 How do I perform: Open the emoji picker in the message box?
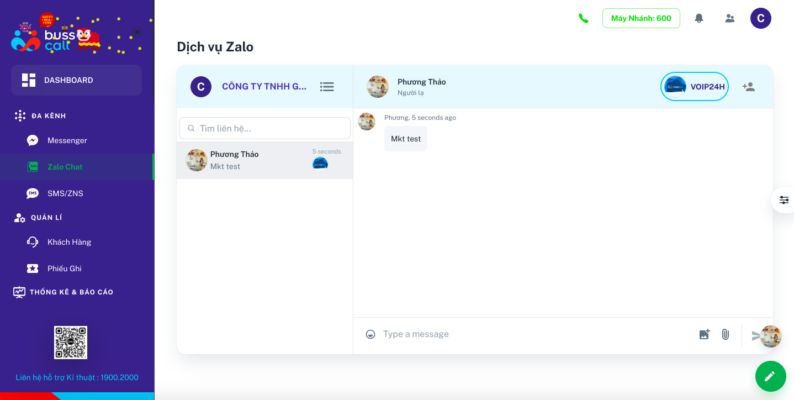pyautogui.click(x=370, y=334)
